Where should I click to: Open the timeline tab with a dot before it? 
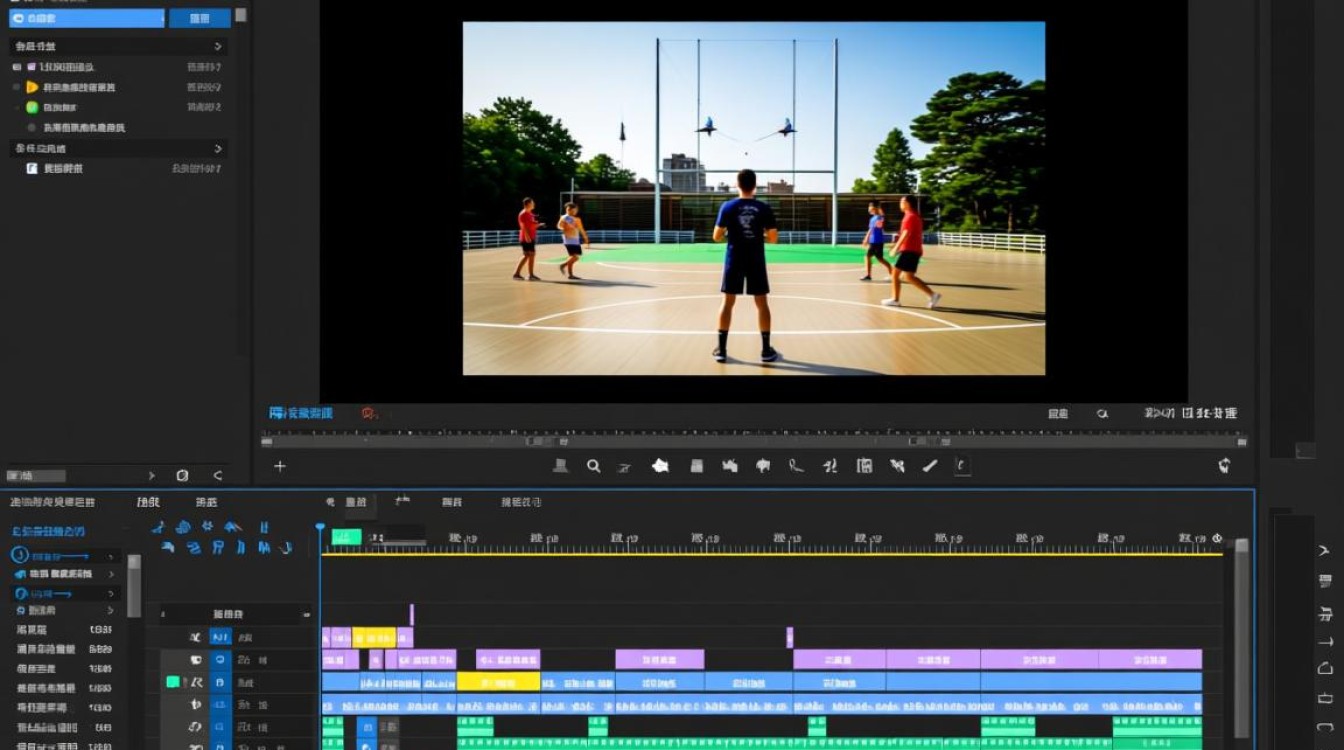[356, 502]
